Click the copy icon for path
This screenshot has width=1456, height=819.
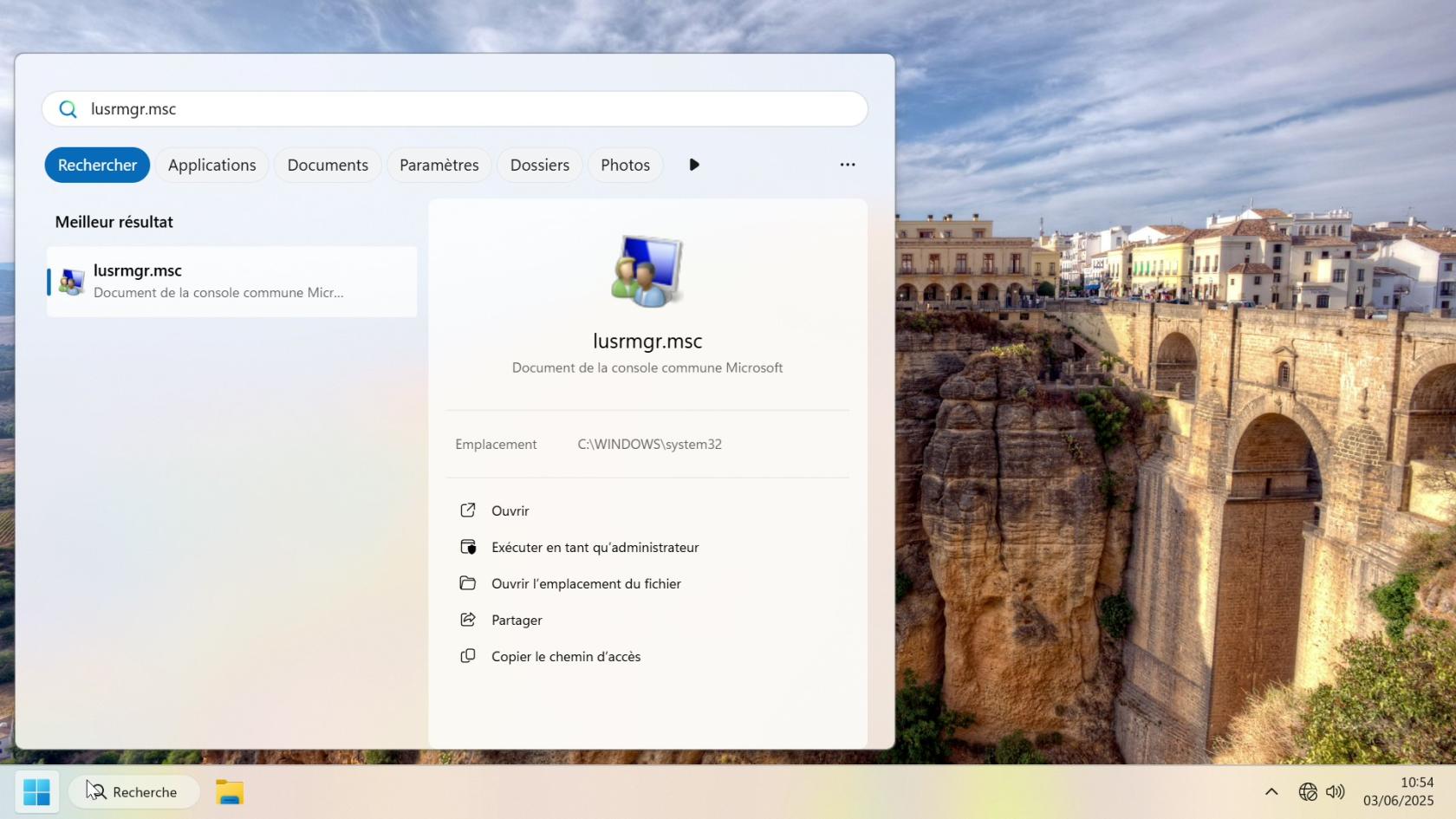(468, 656)
